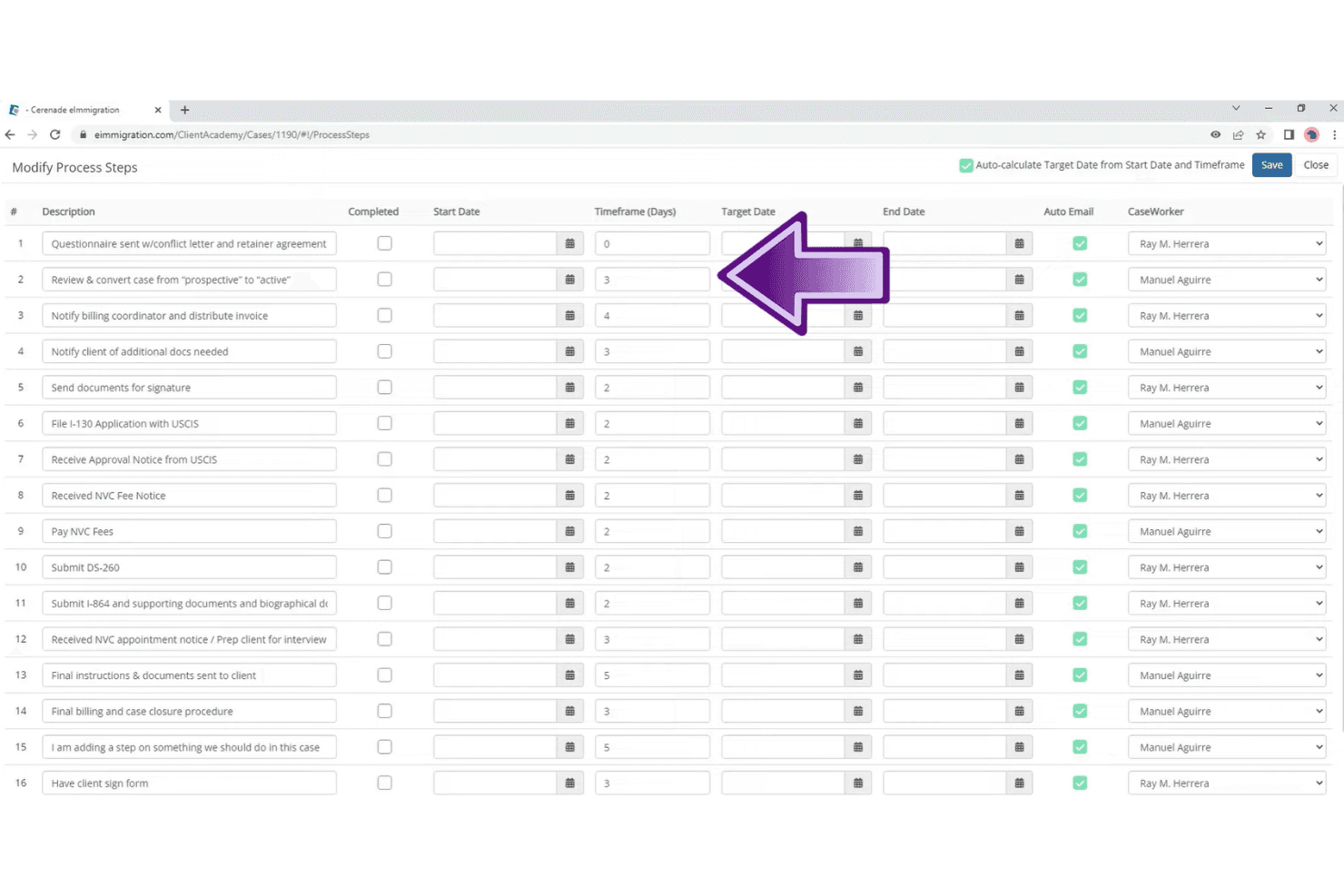Edit Timeframe days field for Questionnaire sent row
Viewport: 1344px width, 896px height.
tap(652, 243)
